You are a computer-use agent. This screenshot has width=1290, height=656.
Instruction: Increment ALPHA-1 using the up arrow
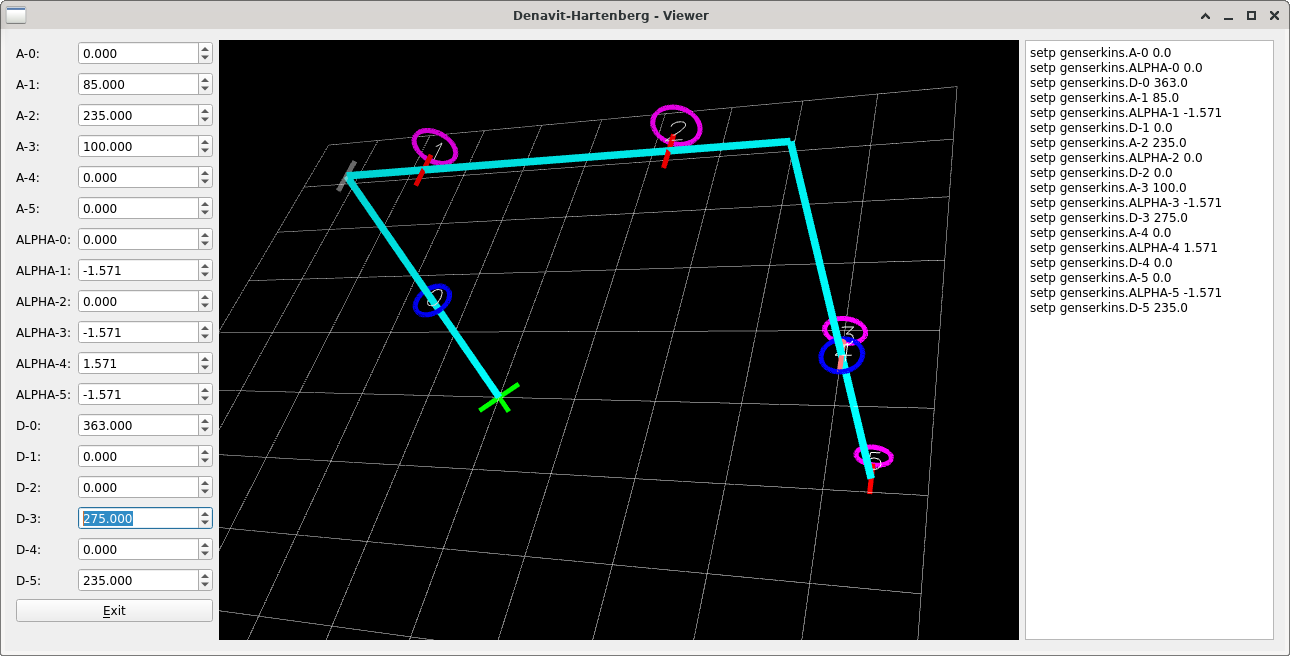(x=205, y=265)
